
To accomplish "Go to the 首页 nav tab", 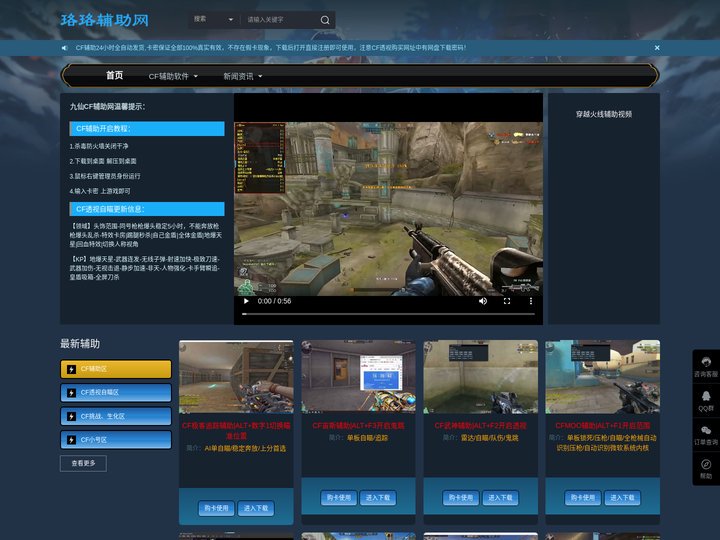I will 114,75.
